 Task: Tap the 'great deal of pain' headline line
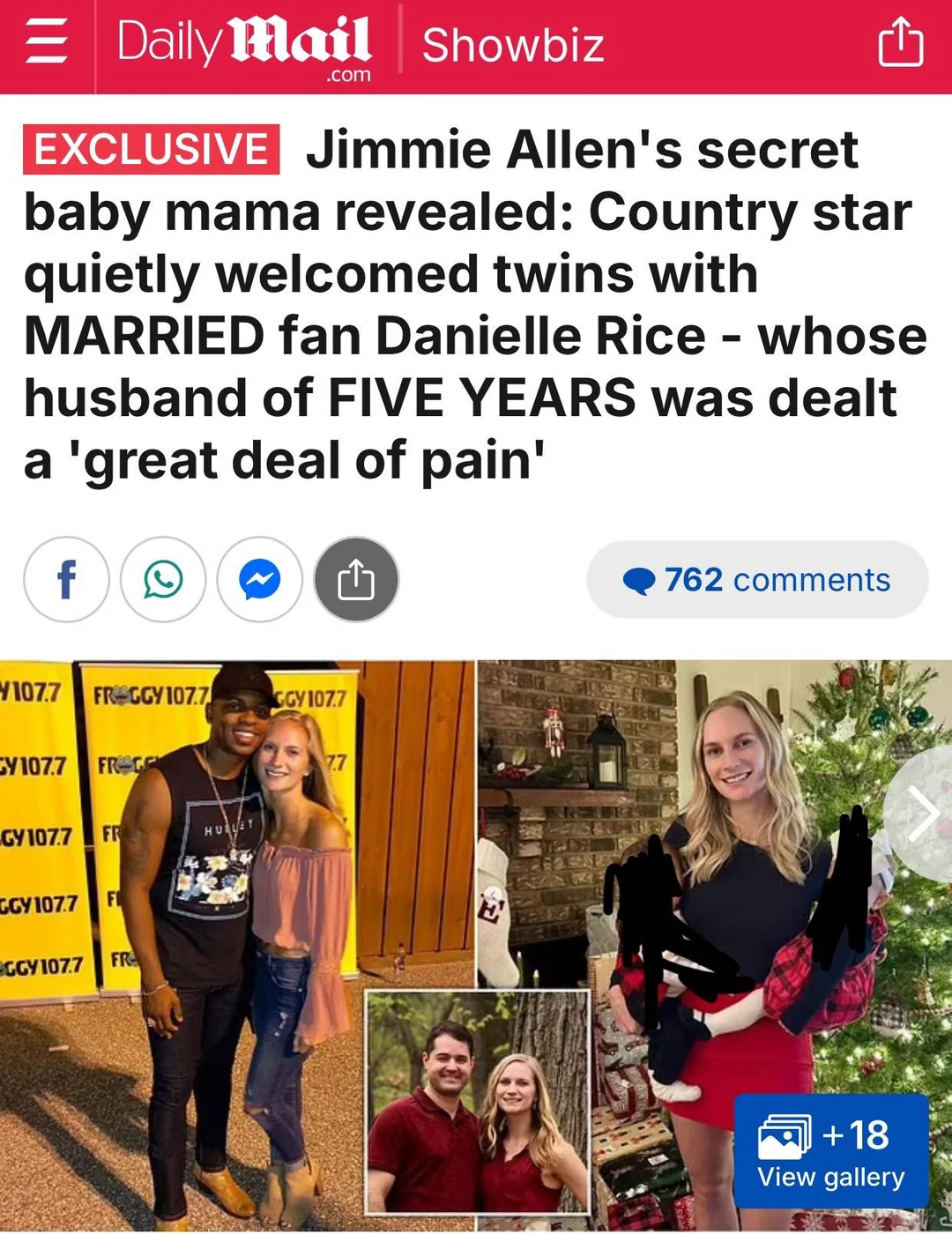coord(285,461)
